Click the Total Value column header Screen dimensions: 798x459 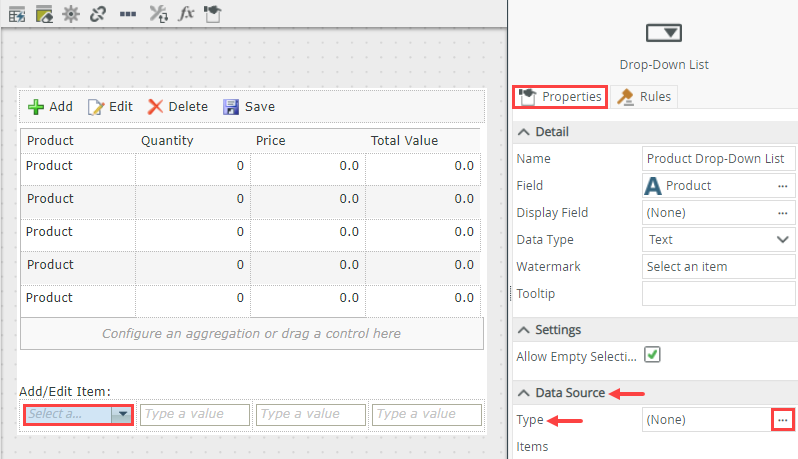pos(404,140)
